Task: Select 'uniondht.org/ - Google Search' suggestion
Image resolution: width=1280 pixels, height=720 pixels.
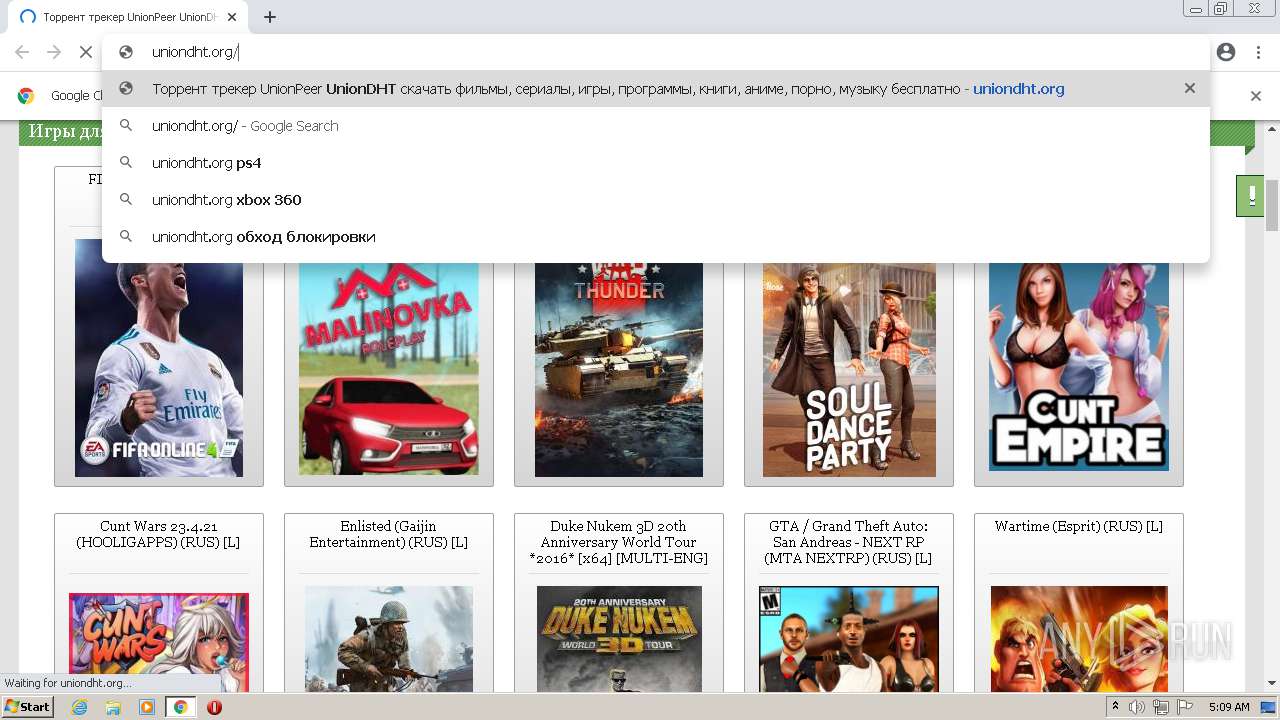Action: click(x=655, y=126)
